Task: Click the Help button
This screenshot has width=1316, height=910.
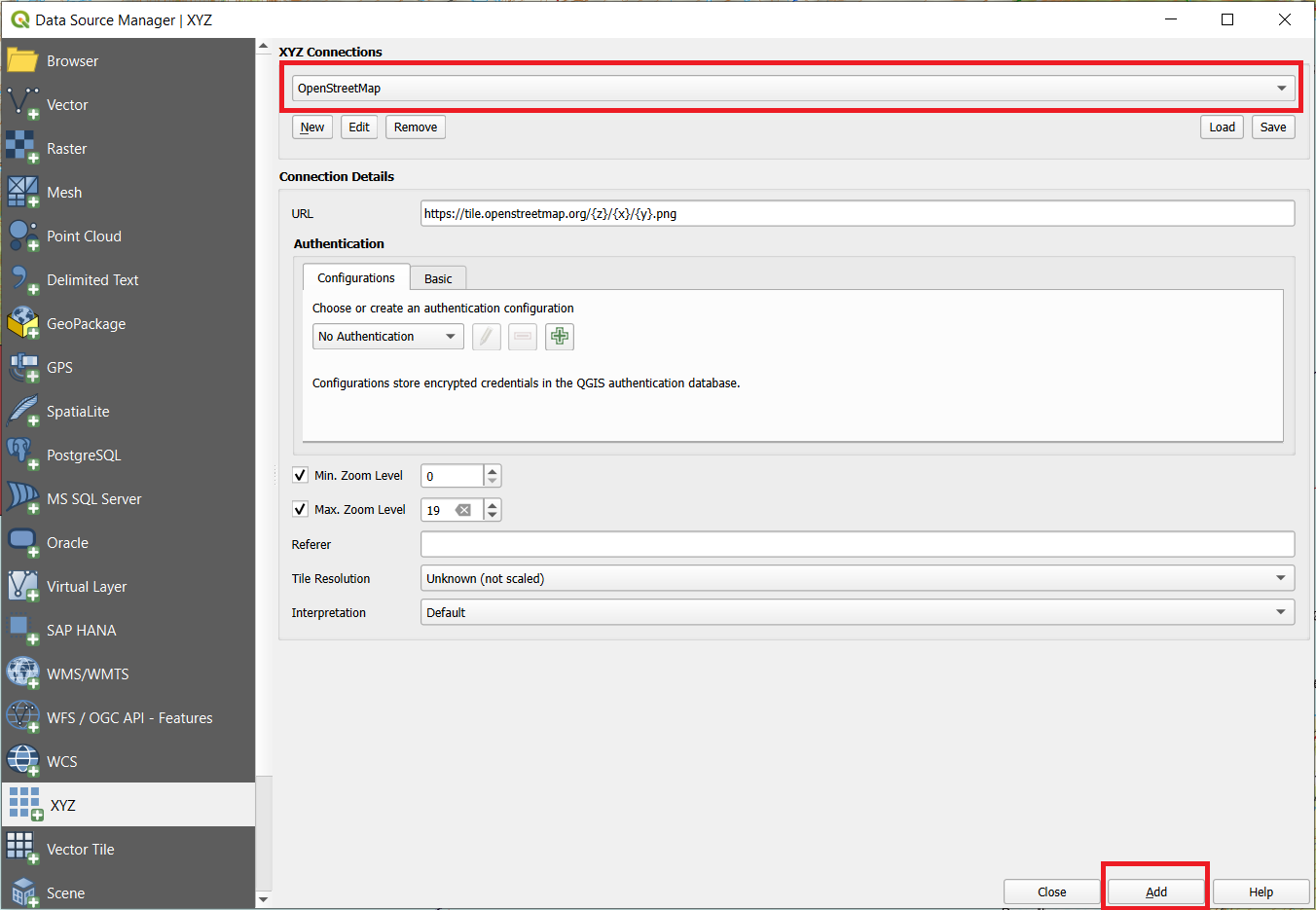Action: pyautogui.click(x=1261, y=892)
